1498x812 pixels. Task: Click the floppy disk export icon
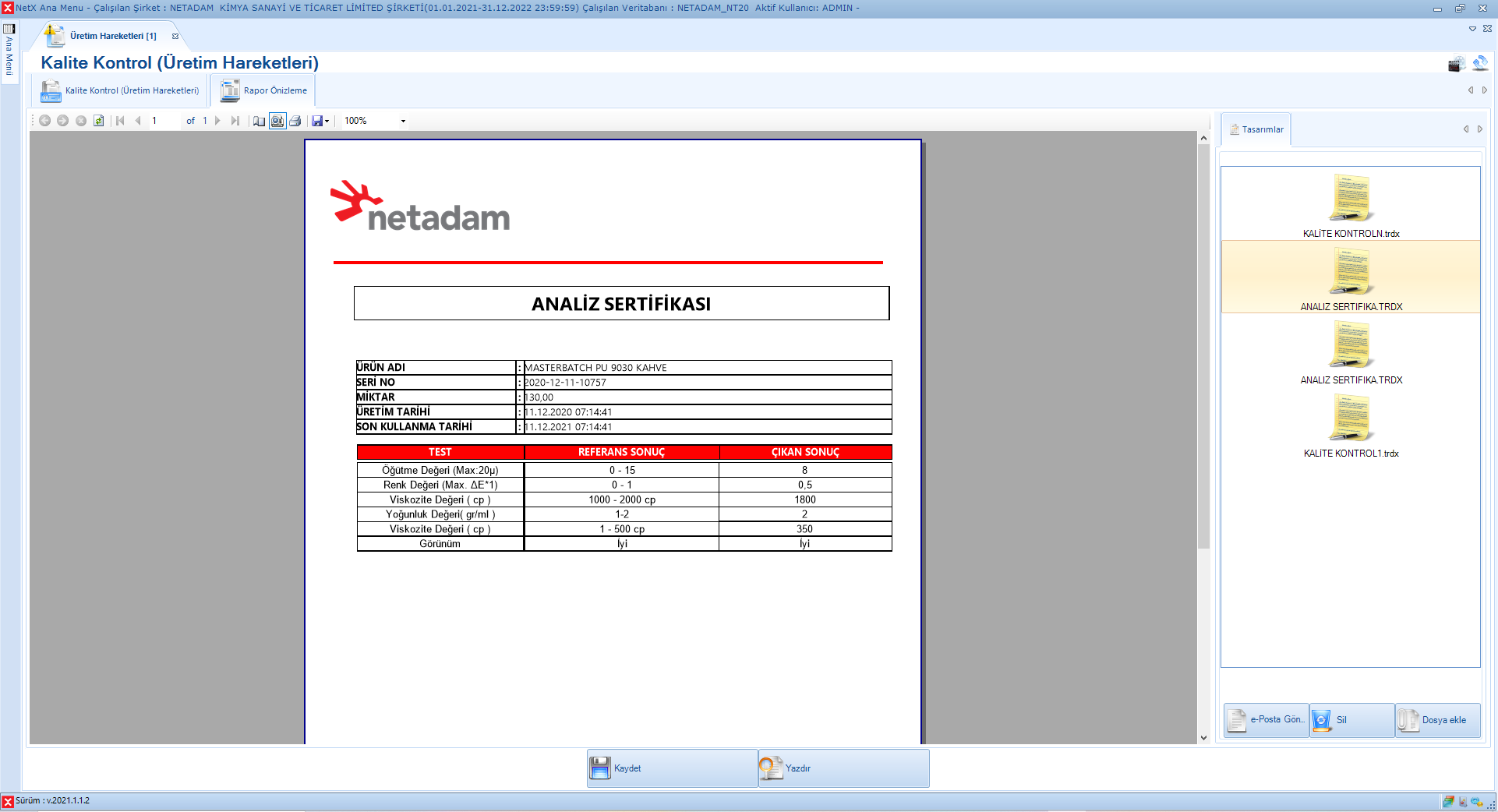point(316,121)
